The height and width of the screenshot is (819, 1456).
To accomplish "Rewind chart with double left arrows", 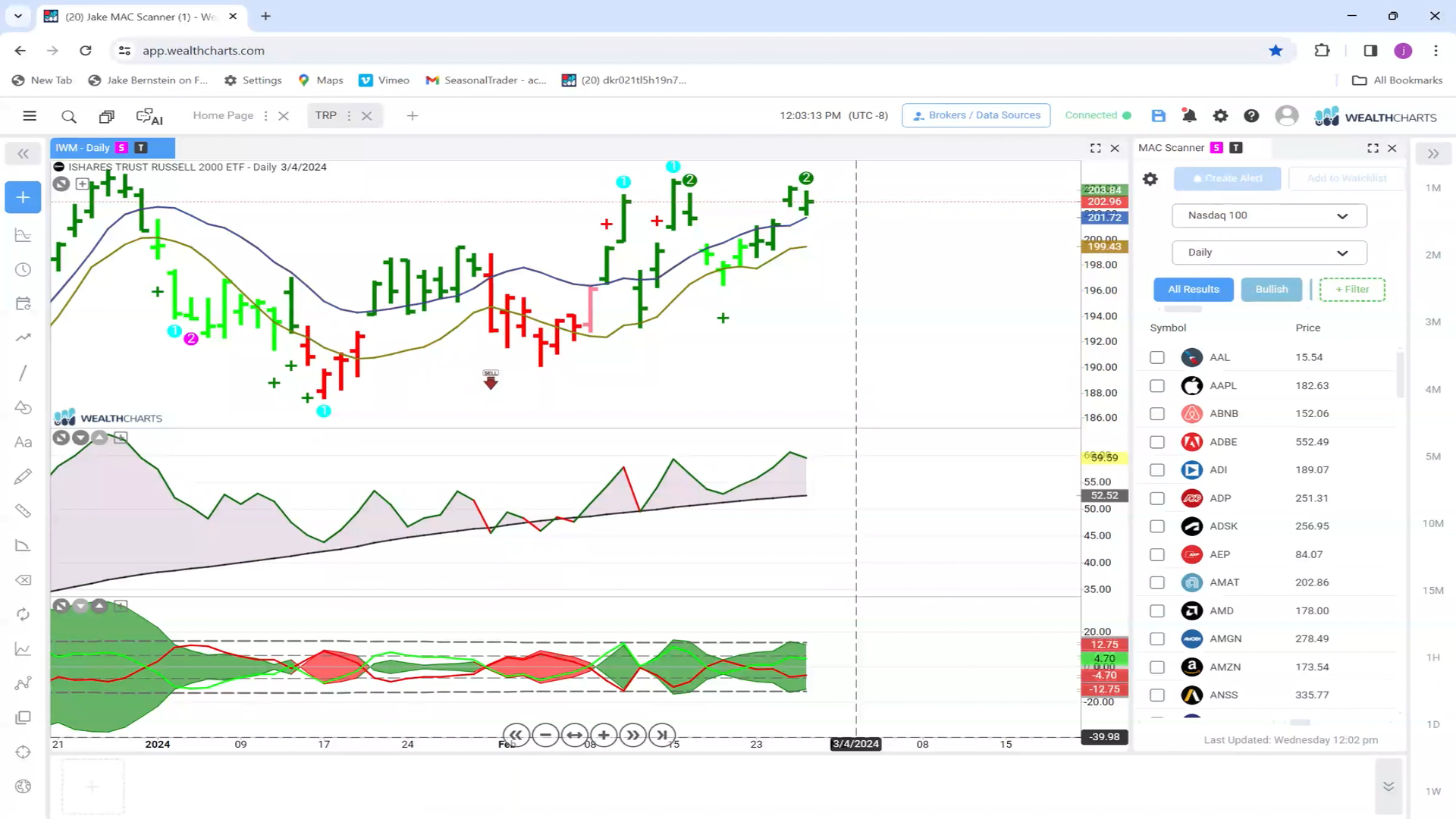I will [516, 735].
